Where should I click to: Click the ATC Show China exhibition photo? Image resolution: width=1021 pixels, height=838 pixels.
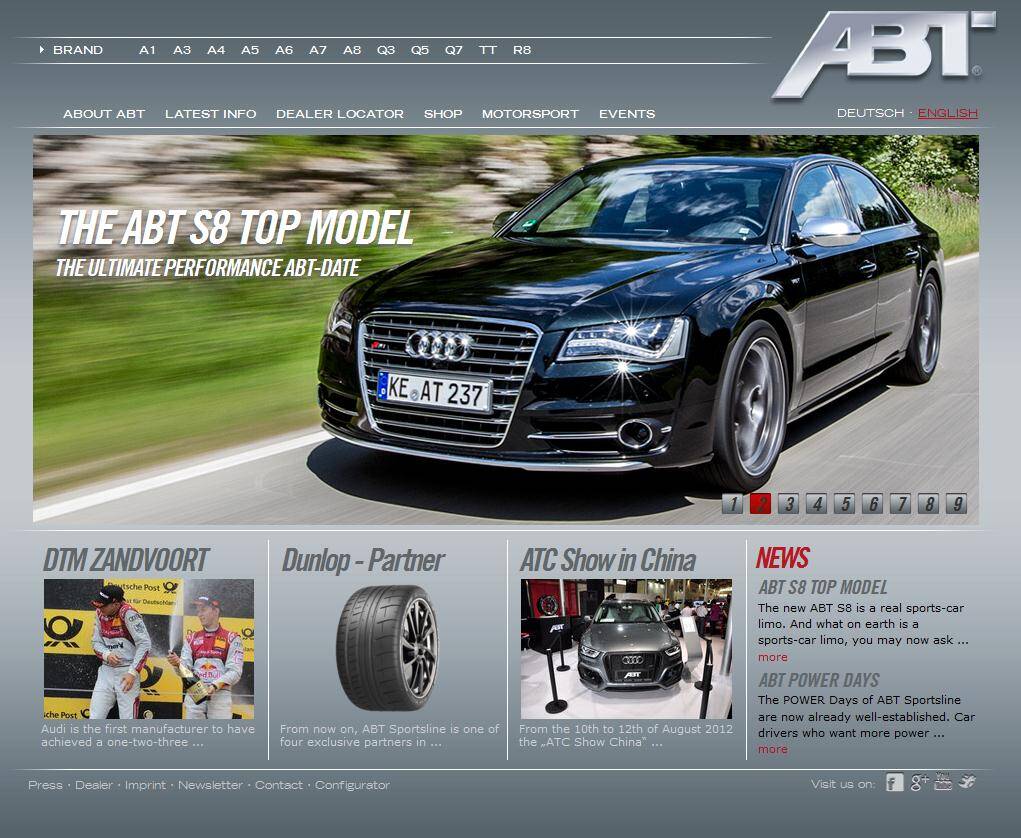[626, 649]
